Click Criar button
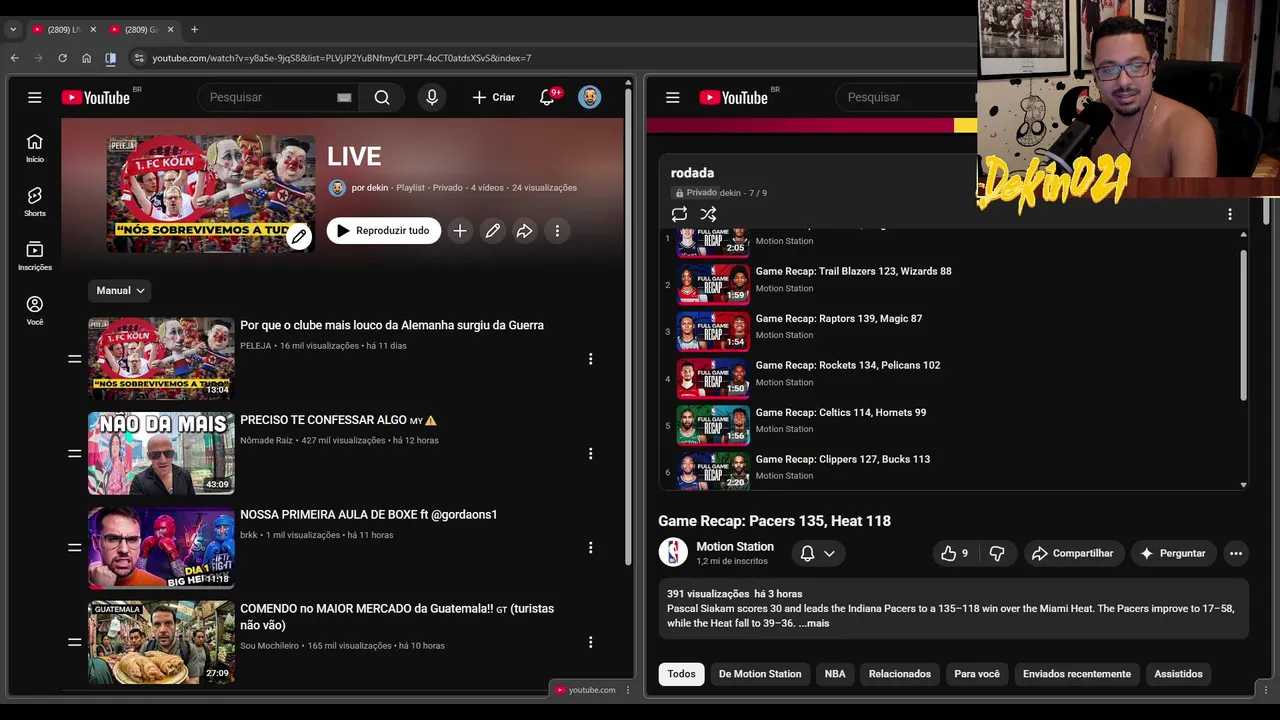 [494, 97]
